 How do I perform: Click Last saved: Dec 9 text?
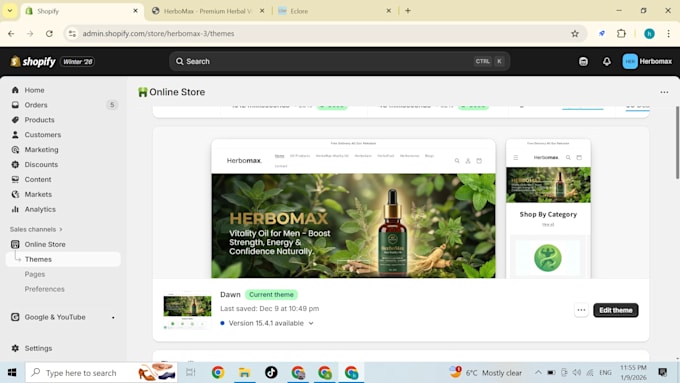(x=269, y=309)
